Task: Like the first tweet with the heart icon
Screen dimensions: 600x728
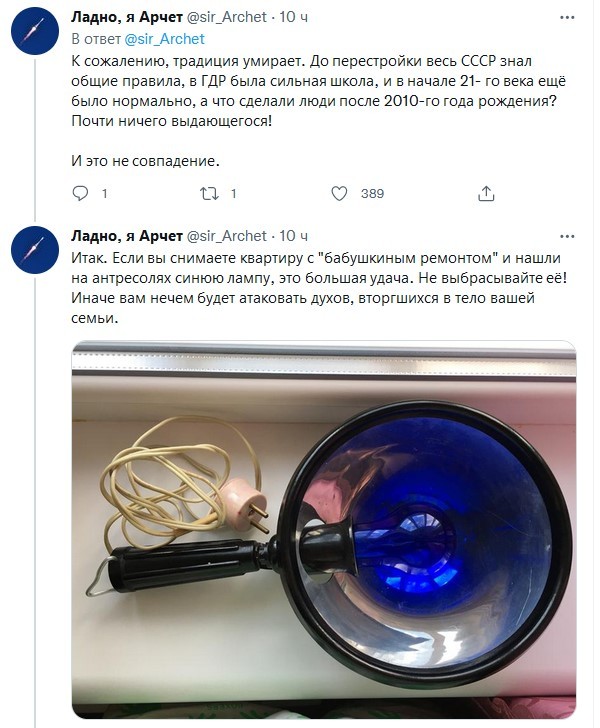Action: coord(339,193)
